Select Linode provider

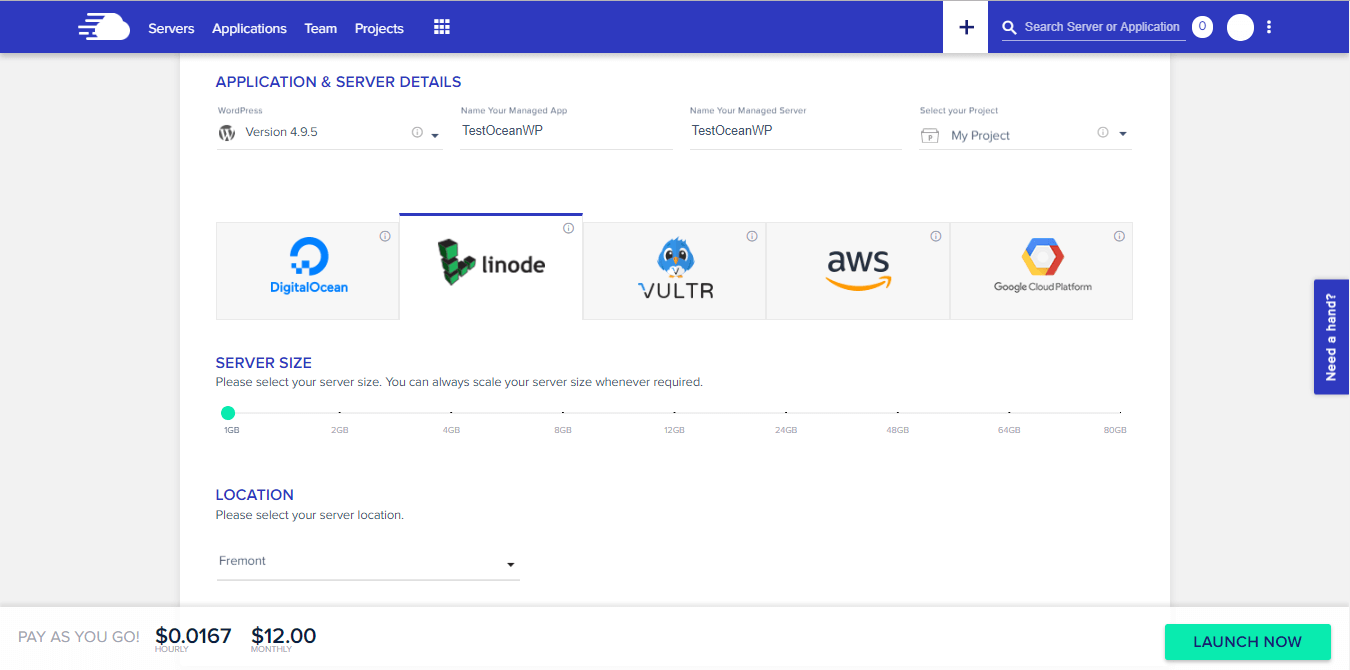coord(491,266)
